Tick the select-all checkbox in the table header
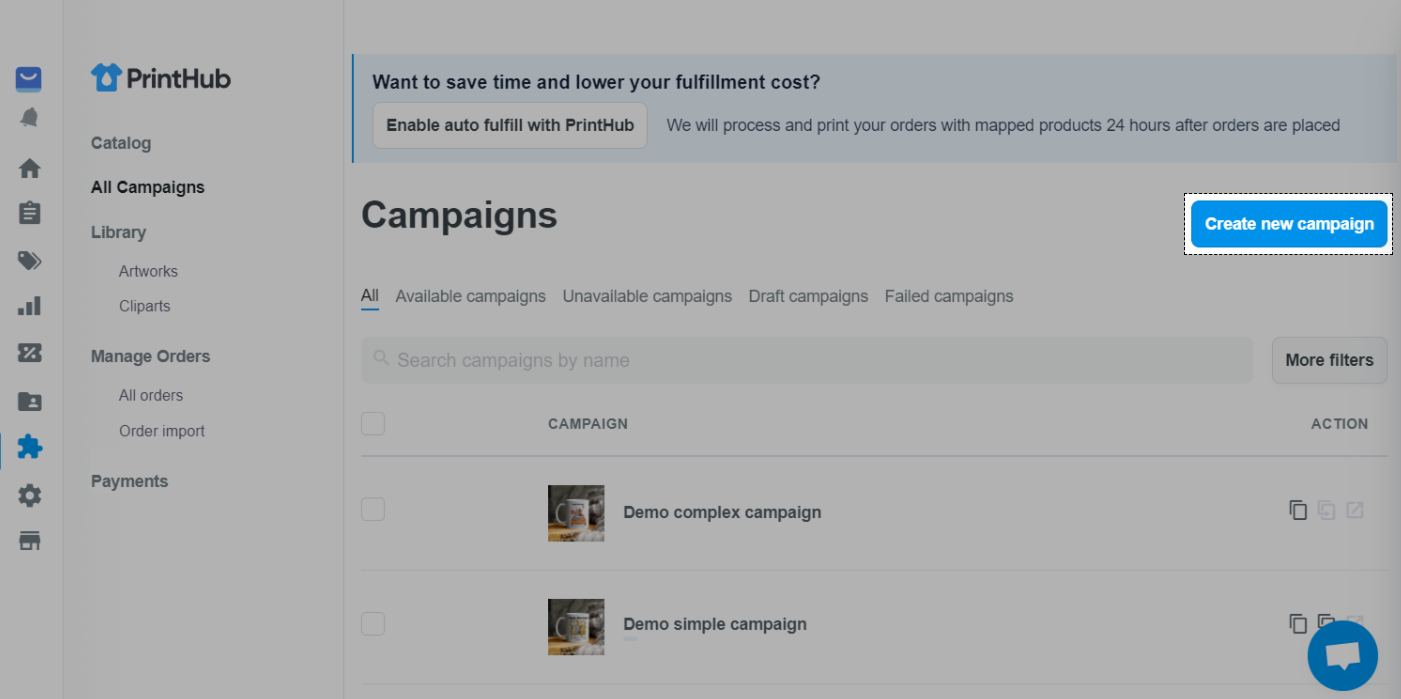 pos(373,424)
